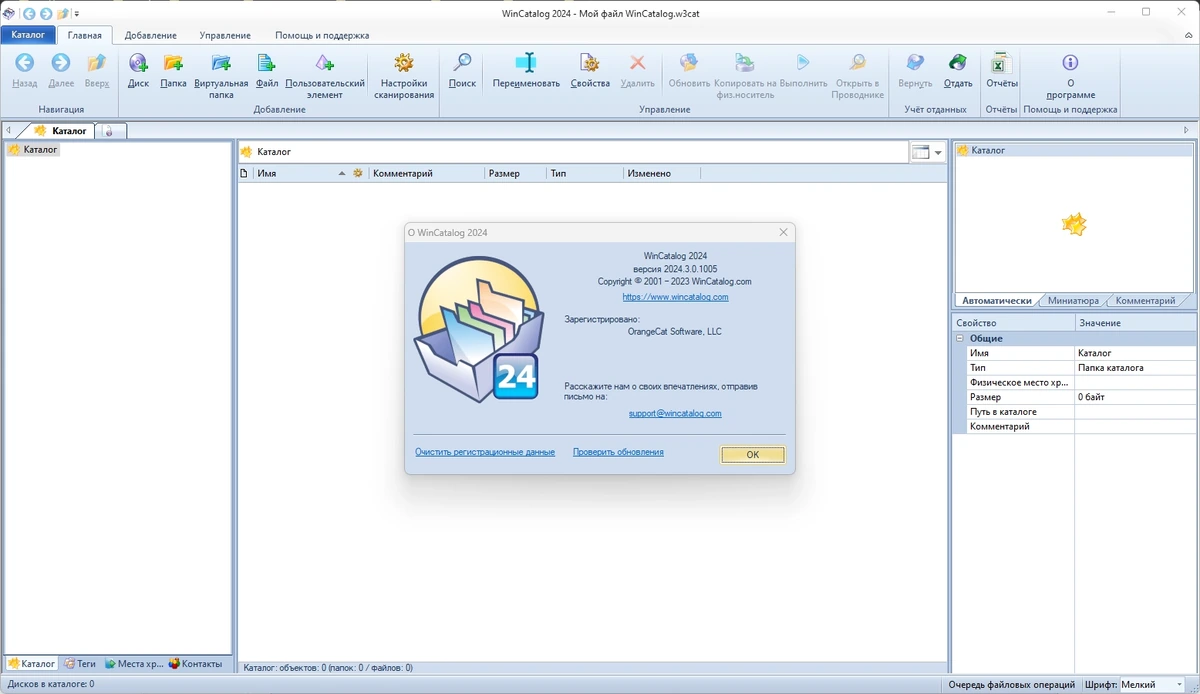Click Проверить обновления link
The height and width of the screenshot is (694, 1200).
[618, 452]
